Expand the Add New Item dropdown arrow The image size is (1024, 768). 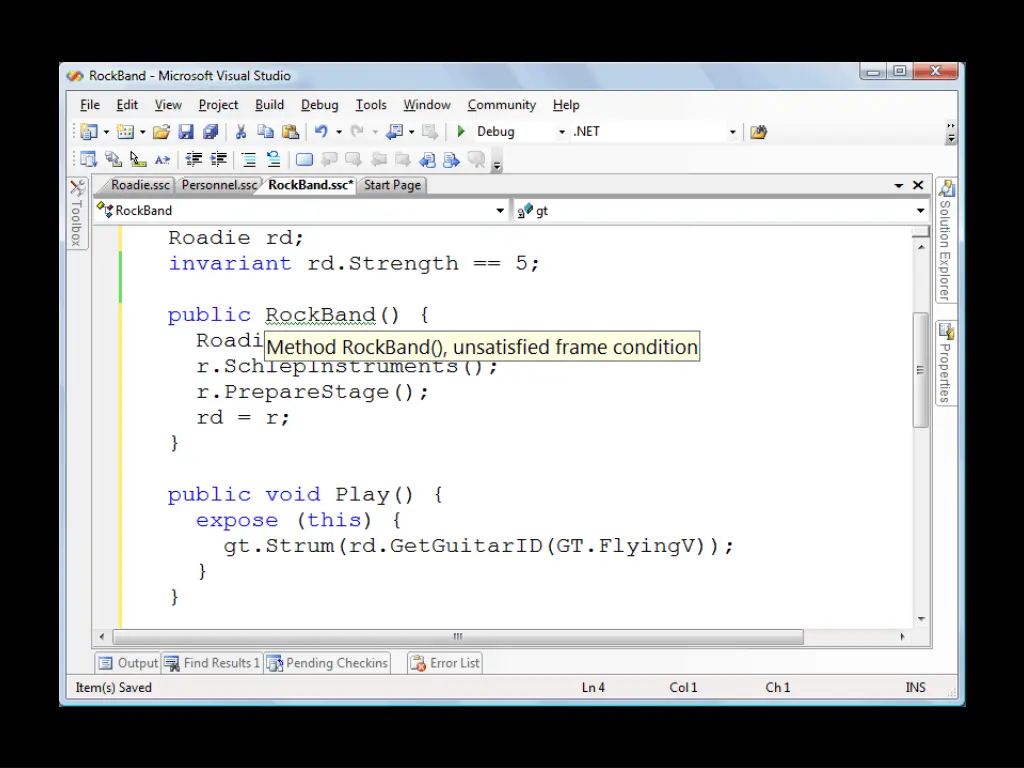pos(142,132)
